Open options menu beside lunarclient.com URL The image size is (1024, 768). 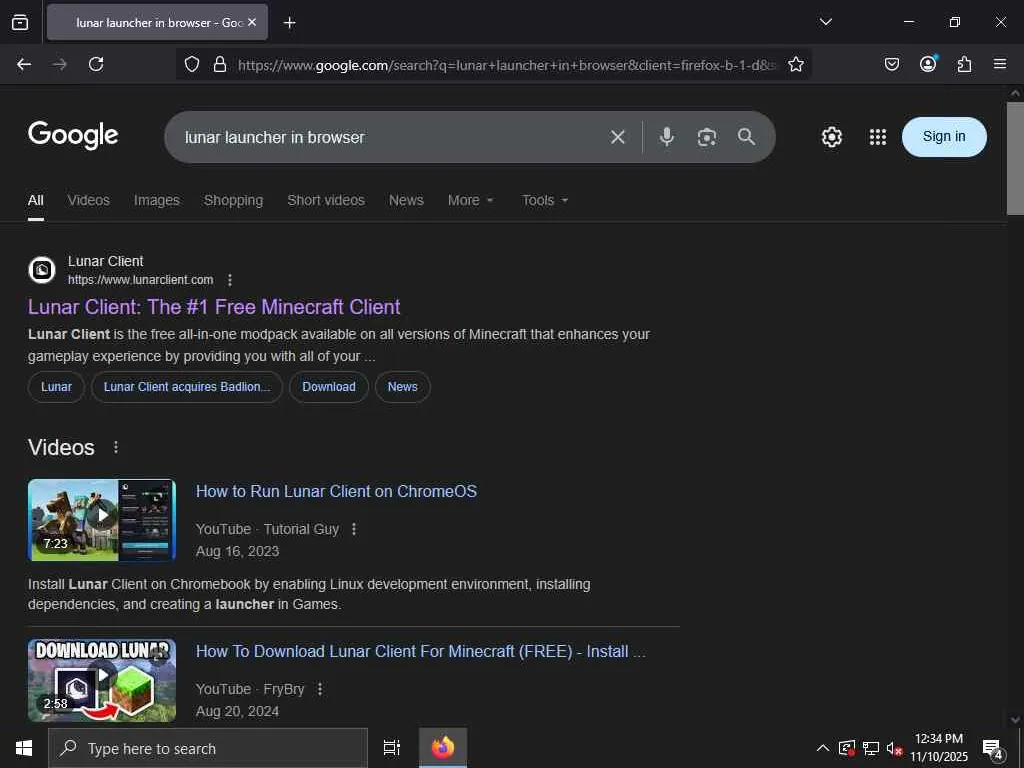(x=230, y=280)
